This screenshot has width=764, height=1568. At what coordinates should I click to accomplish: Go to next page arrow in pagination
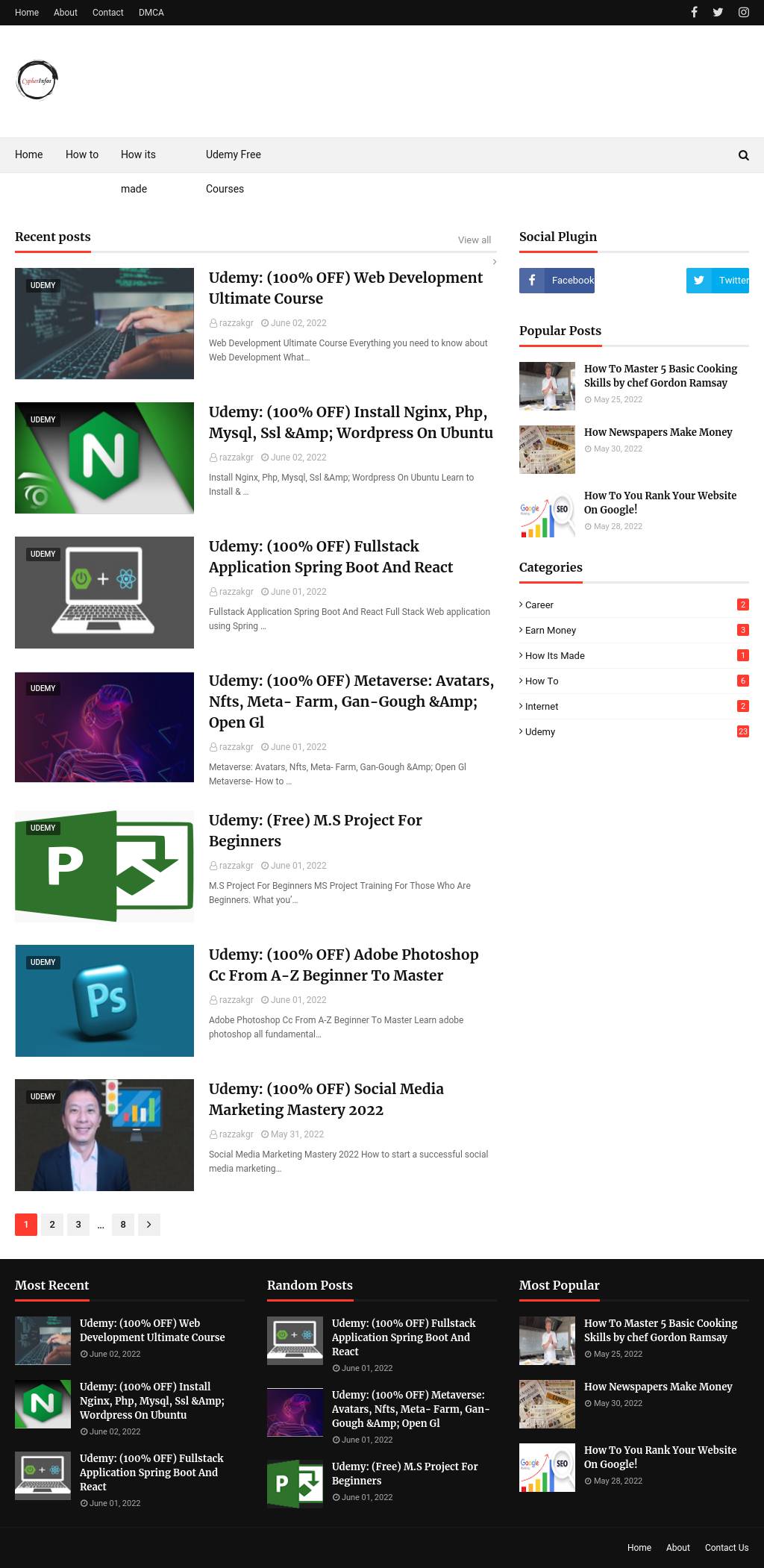tap(148, 1225)
